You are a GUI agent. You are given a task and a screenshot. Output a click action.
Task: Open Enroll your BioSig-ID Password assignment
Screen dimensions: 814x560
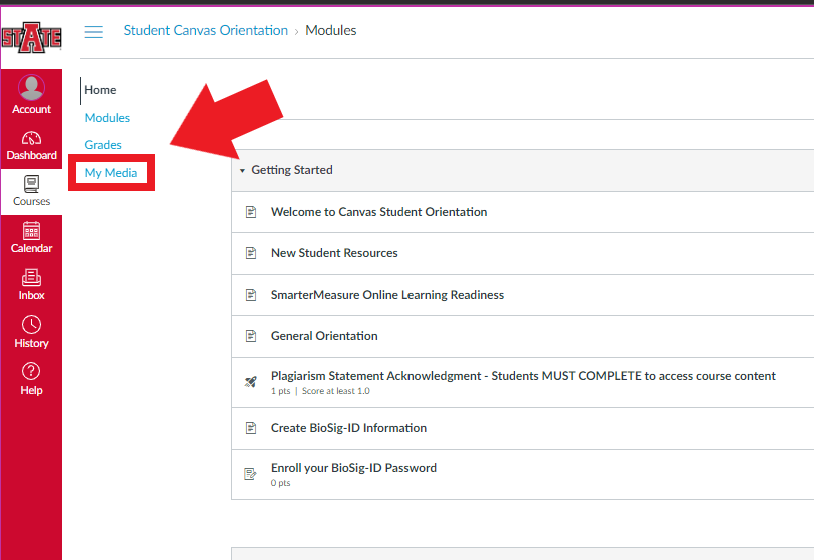[x=354, y=468]
